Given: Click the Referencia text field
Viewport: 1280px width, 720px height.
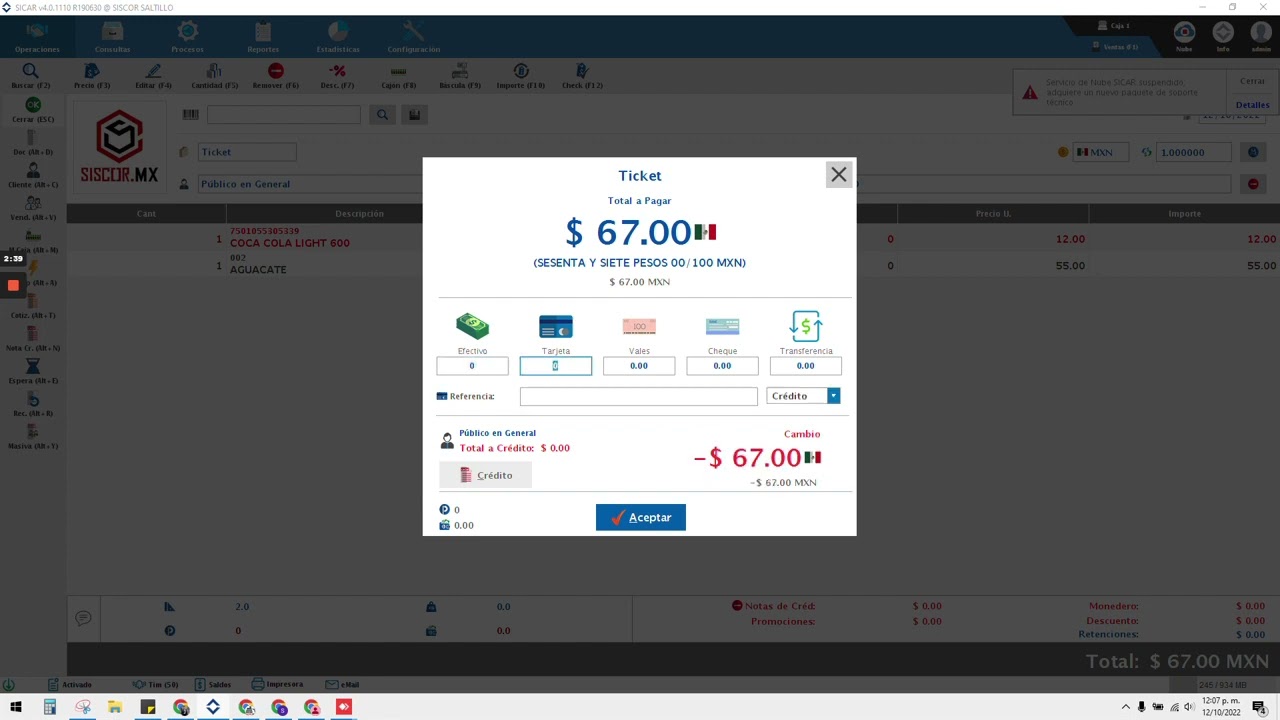Looking at the screenshot, I should [x=639, y=396].
